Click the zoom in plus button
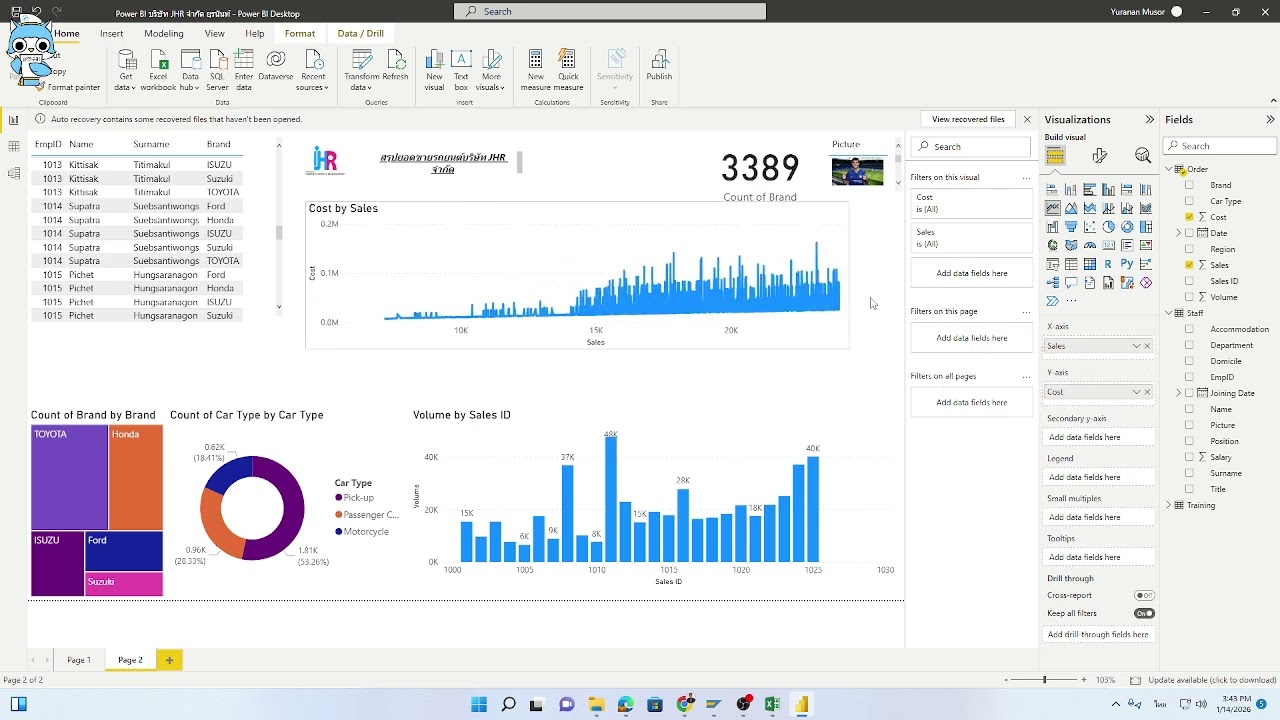1280x720 pixels. coord(1084,680)
